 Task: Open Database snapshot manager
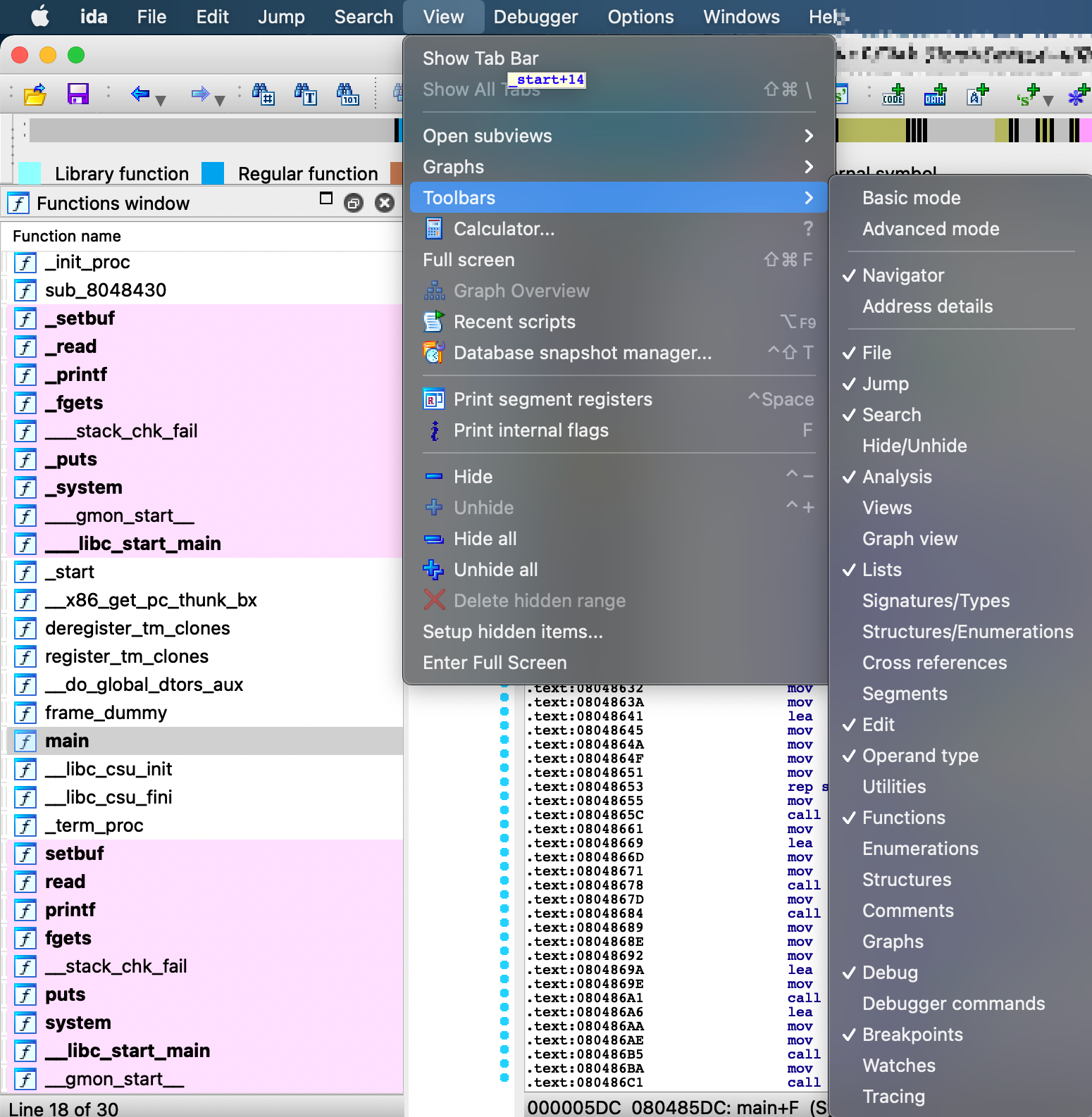(x=618, y=353)
